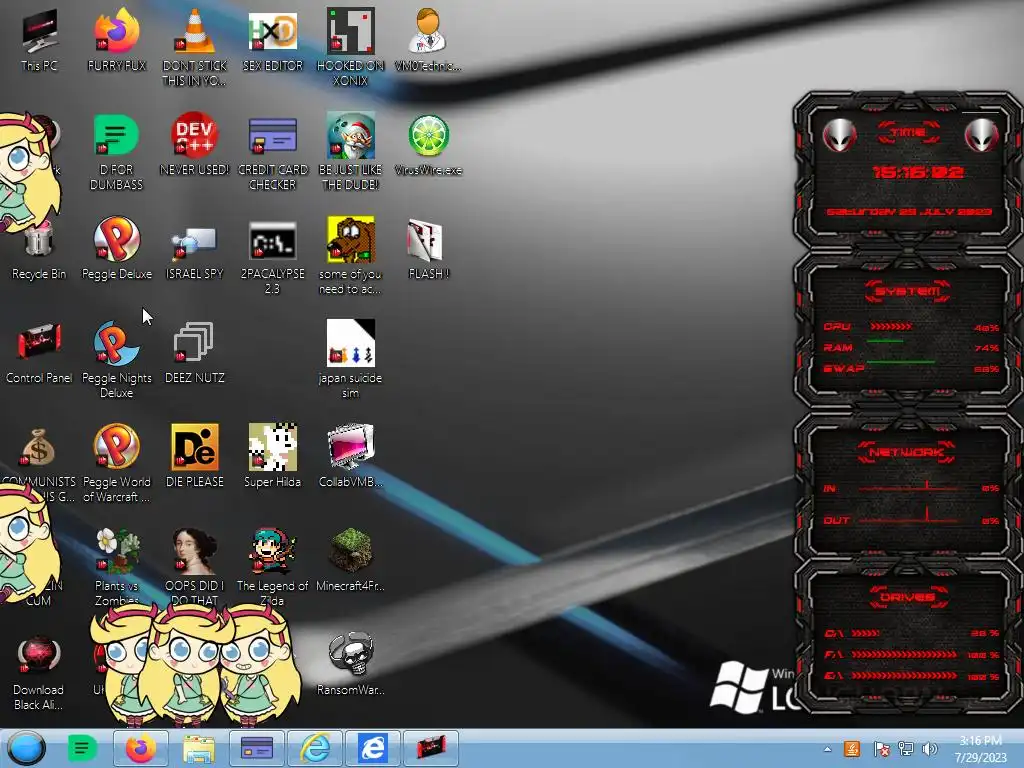Click the CPU usage bar in the SYSTEM gadget
1024x768 pixels.
[x=891, y=327]
